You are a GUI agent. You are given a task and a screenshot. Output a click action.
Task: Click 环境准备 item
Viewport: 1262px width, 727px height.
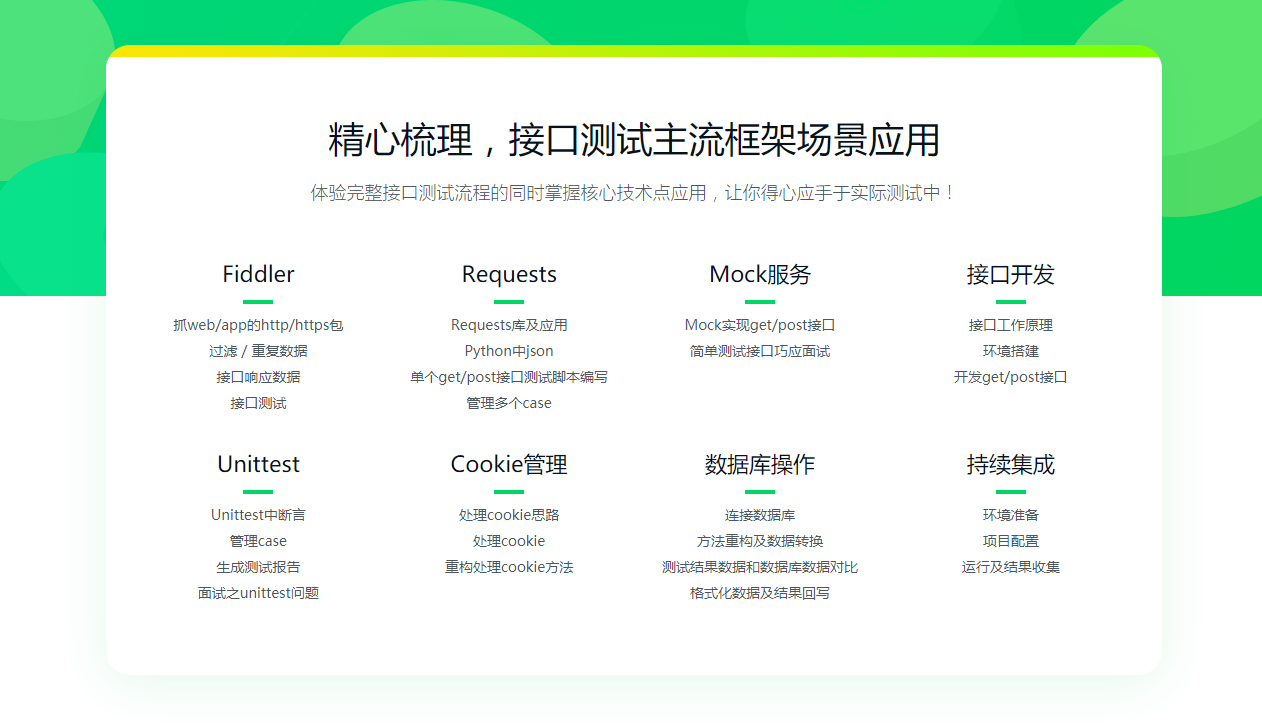pyautogui.click(x=1011, y=515)
